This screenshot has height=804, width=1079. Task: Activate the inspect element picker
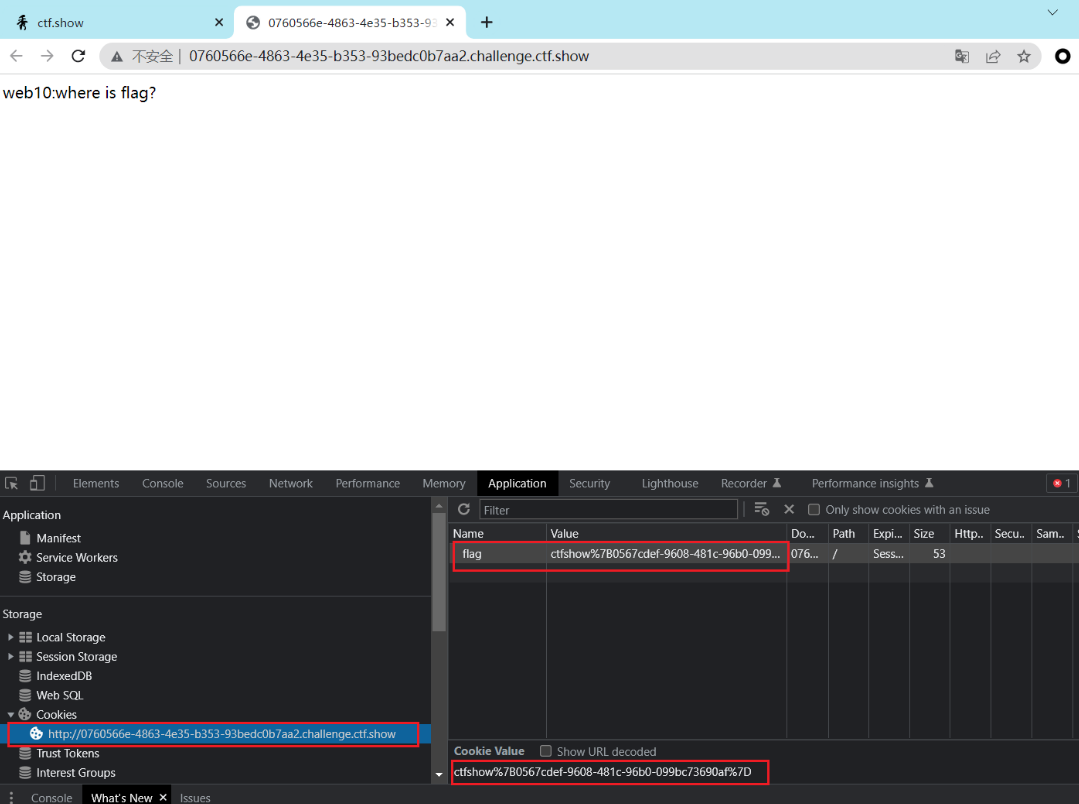12,483
